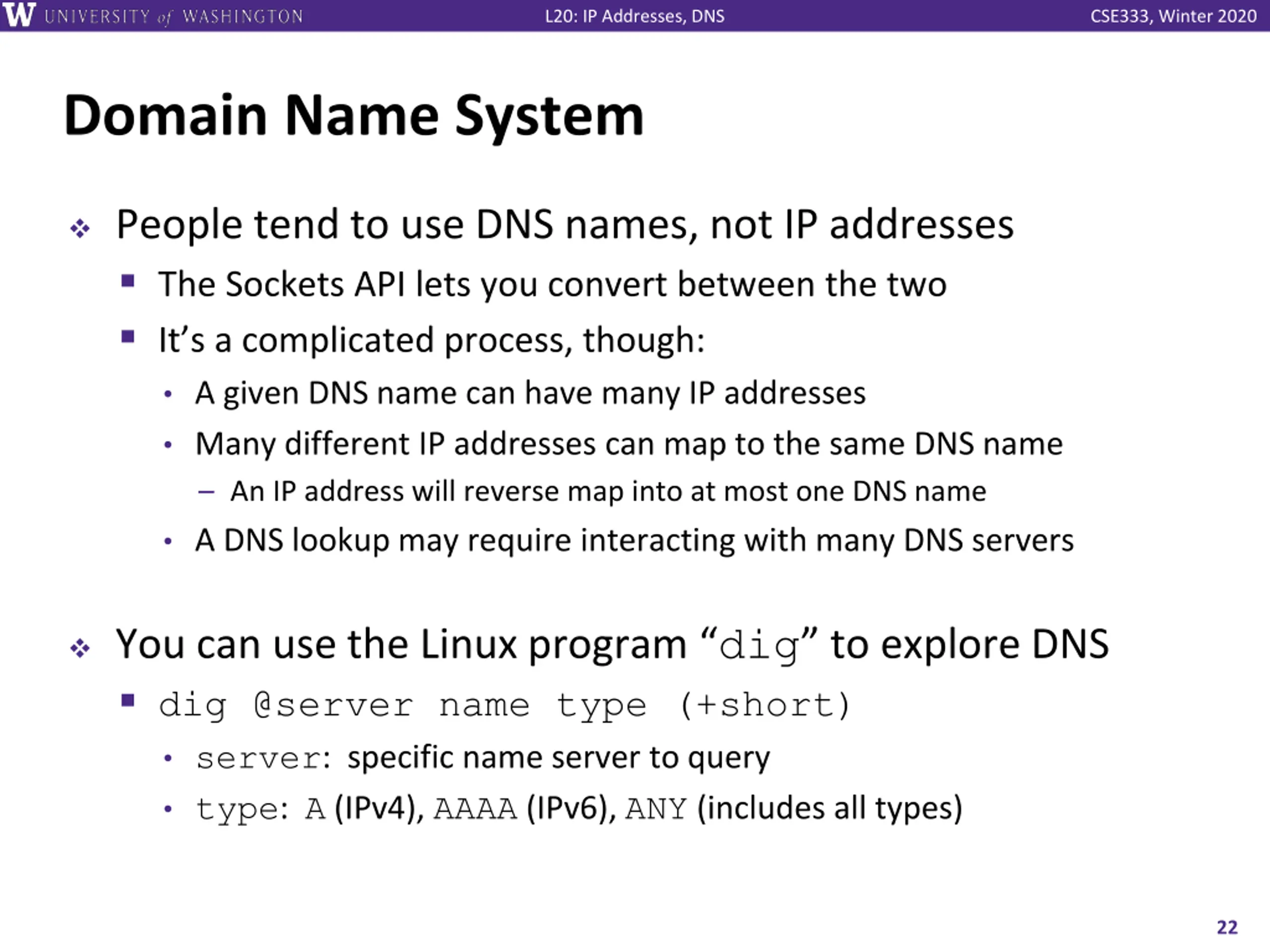Select the 'L20: IP Addresses, DNS' header title

[635, 16]
